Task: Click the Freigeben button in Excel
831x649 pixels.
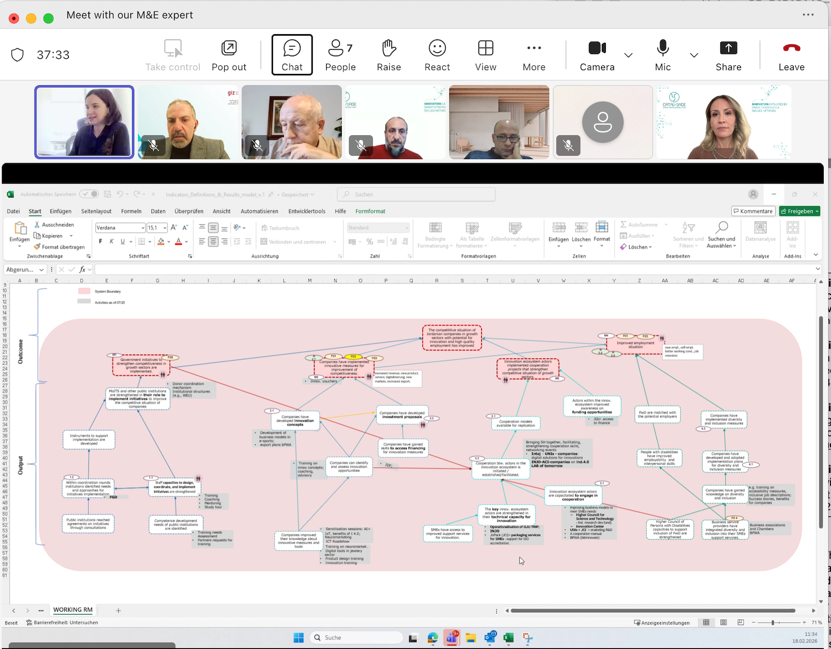Action: point(799,211)
